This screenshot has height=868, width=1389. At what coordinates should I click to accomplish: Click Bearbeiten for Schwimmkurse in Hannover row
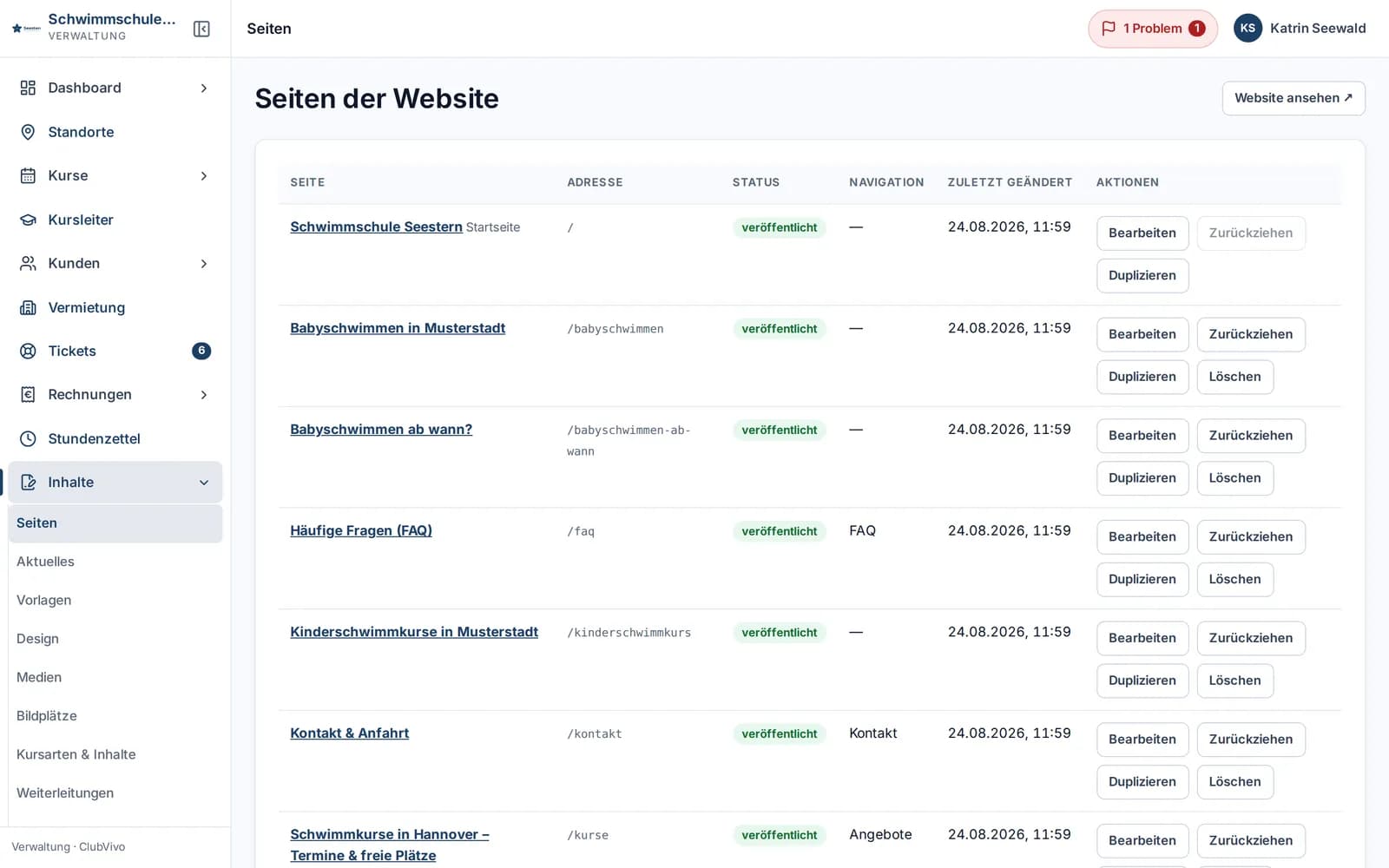click(x=1142, y=841)
